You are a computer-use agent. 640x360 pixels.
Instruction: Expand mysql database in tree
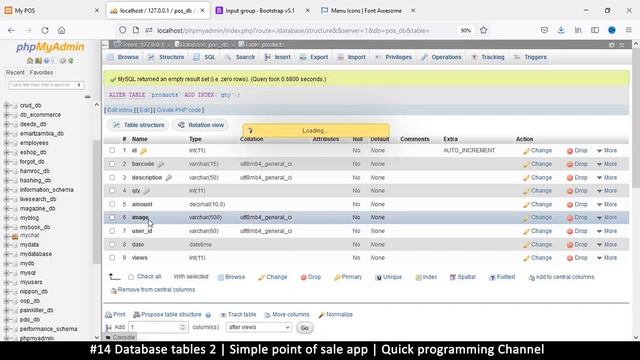pyautogui.click(x=7, y=273)
